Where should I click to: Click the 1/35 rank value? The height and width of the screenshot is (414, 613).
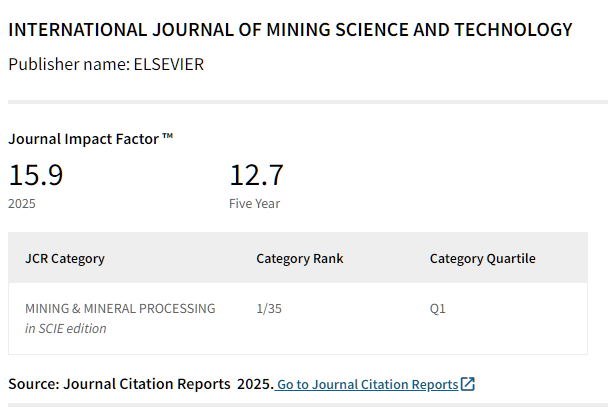coord(269,309)
